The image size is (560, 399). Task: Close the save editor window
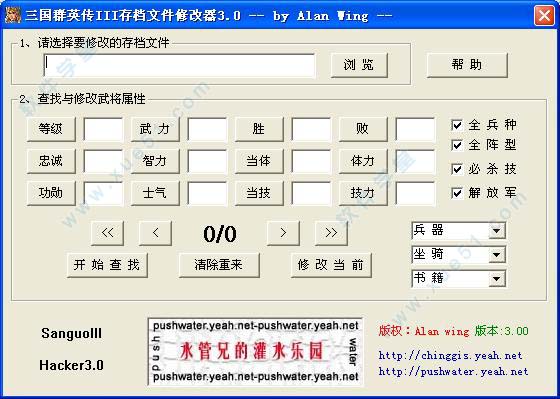click(x=544, y=15)
